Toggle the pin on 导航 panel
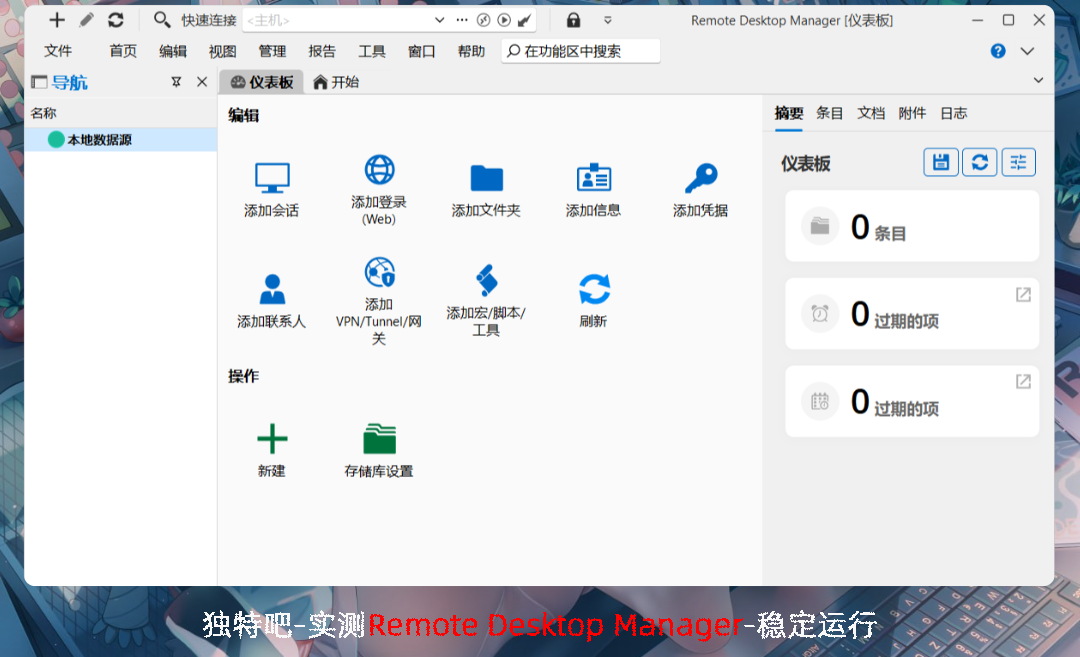 pos(177,82)
